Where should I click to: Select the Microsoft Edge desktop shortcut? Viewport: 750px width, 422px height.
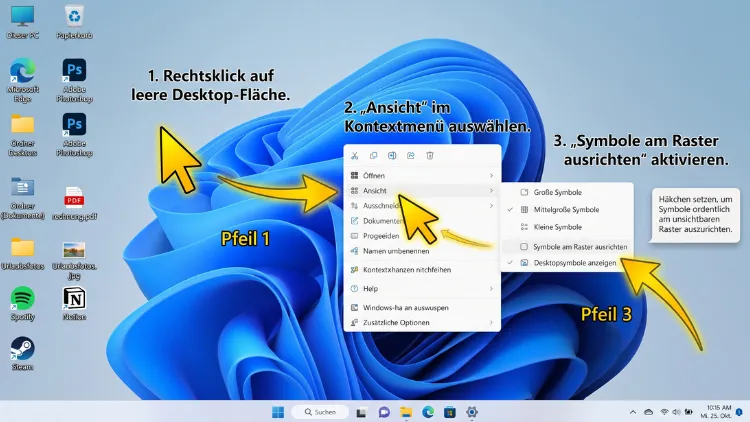(x=22, y=70)
